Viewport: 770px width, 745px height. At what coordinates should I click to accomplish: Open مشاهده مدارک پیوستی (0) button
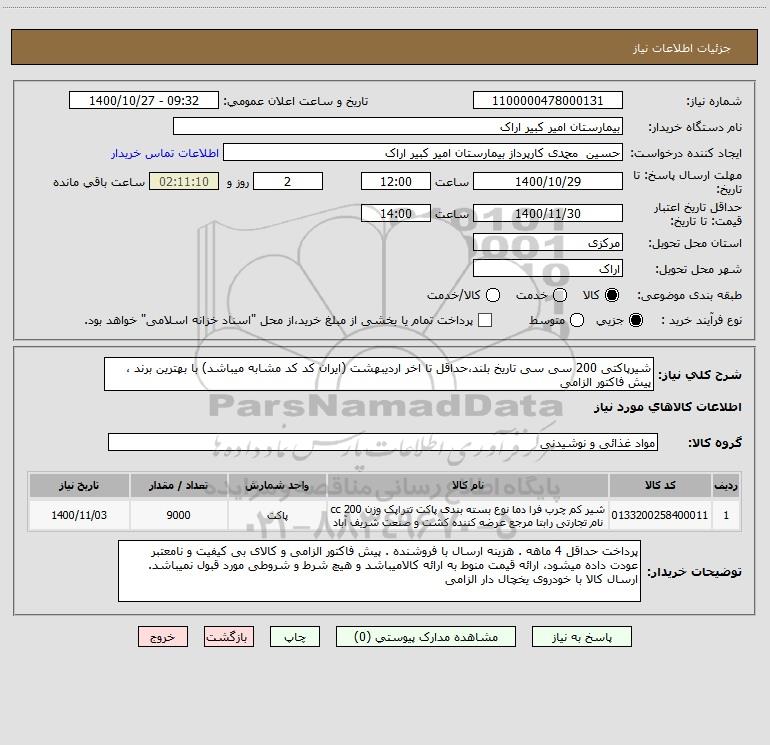click(426, 637)
